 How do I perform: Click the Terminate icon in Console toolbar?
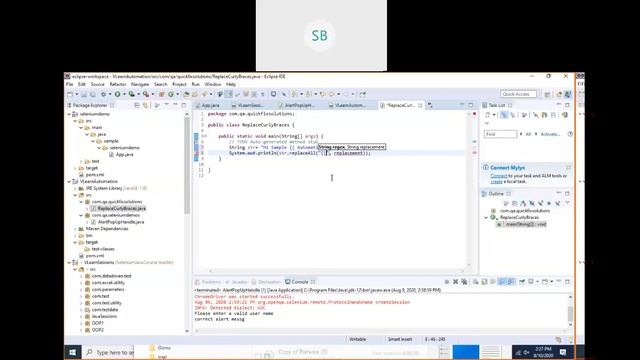[447, 282]
